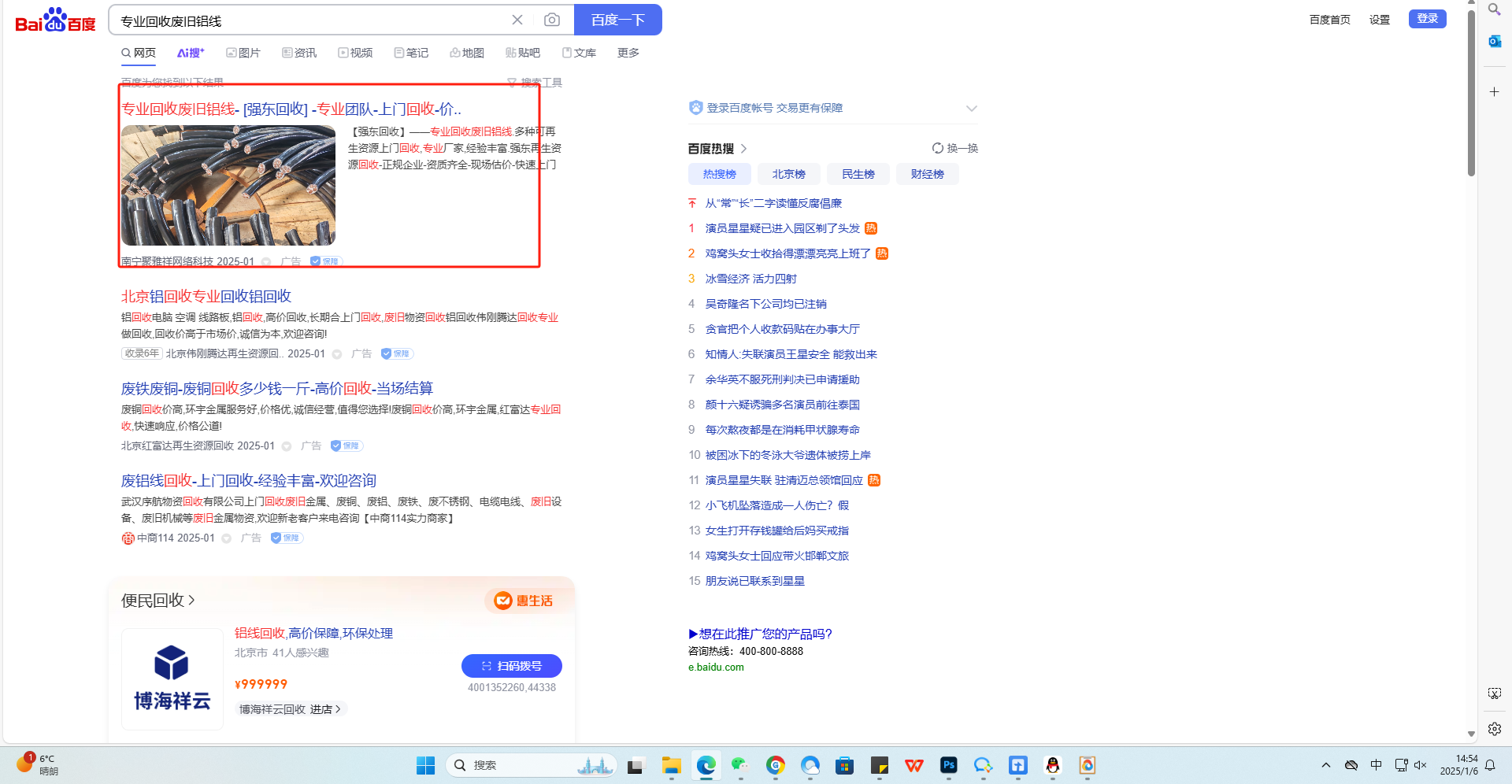Open sidebar settings gear icon
Screen dimensions: 1512x784
click(x=1494, y=729)
